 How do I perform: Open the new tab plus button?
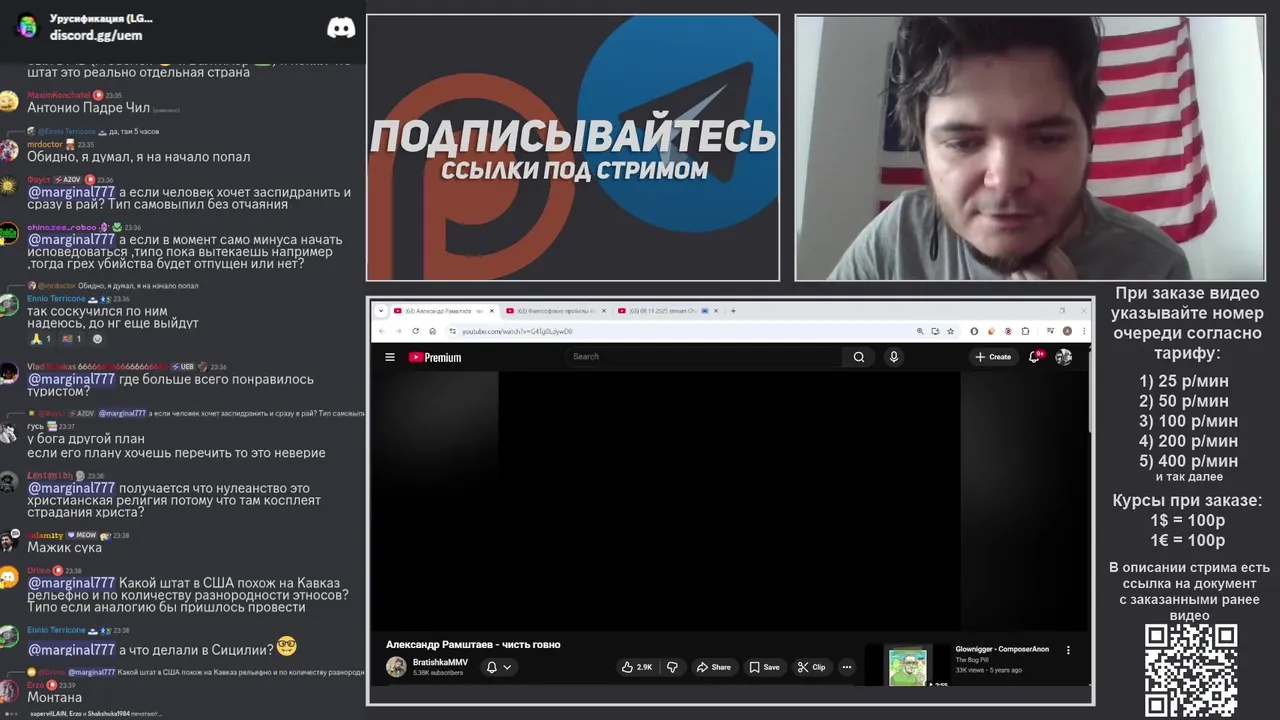[733, 311]
